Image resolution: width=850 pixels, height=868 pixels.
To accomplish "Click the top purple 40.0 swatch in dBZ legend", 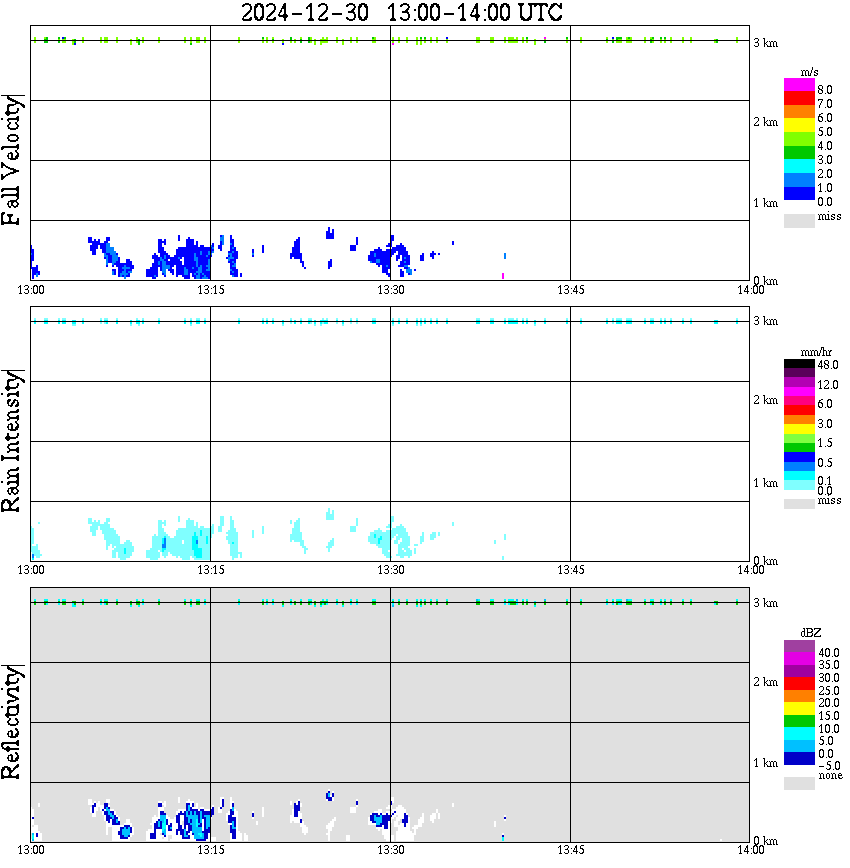I will click(800, 646).
